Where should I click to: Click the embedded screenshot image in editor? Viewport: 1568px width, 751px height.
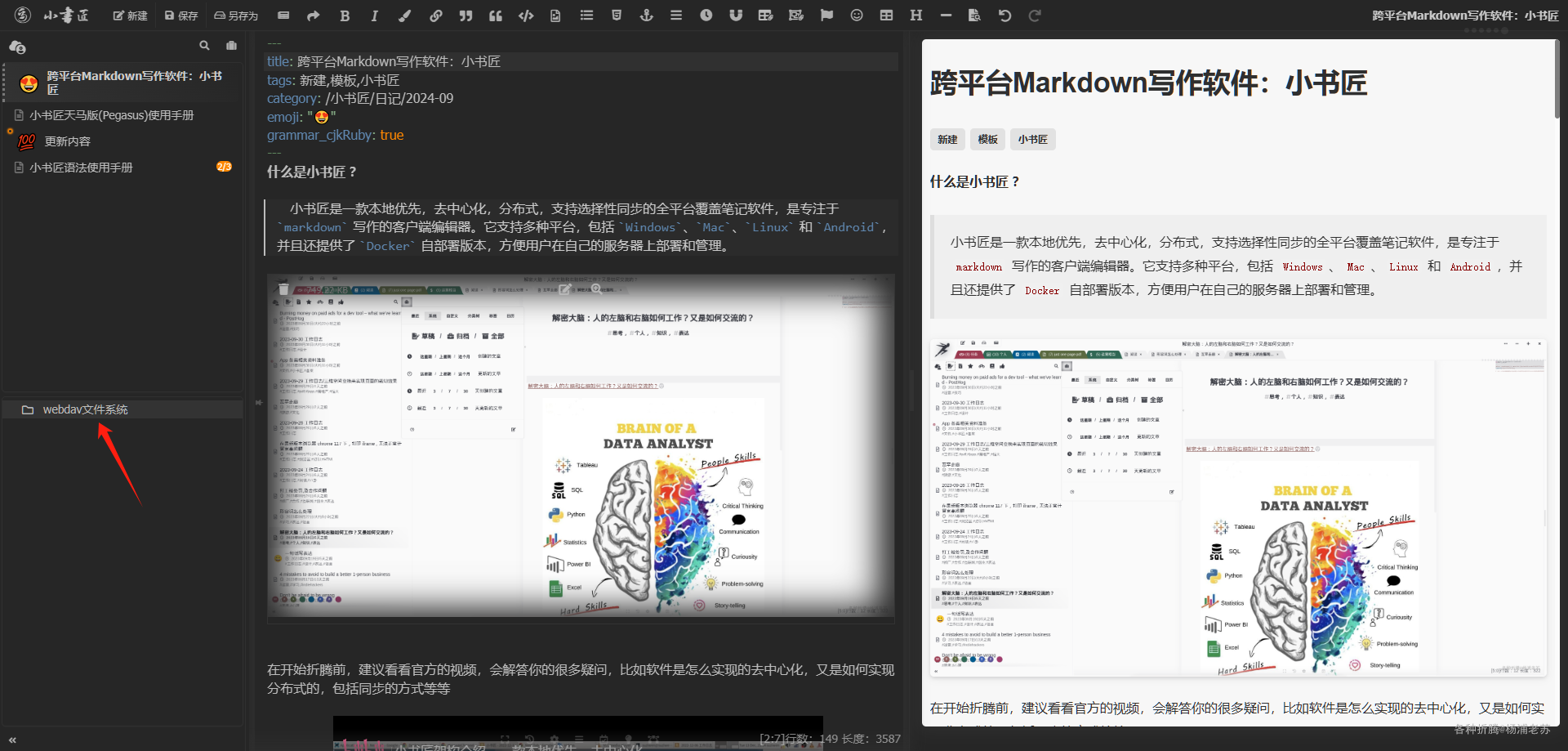(x=581, y=445)
